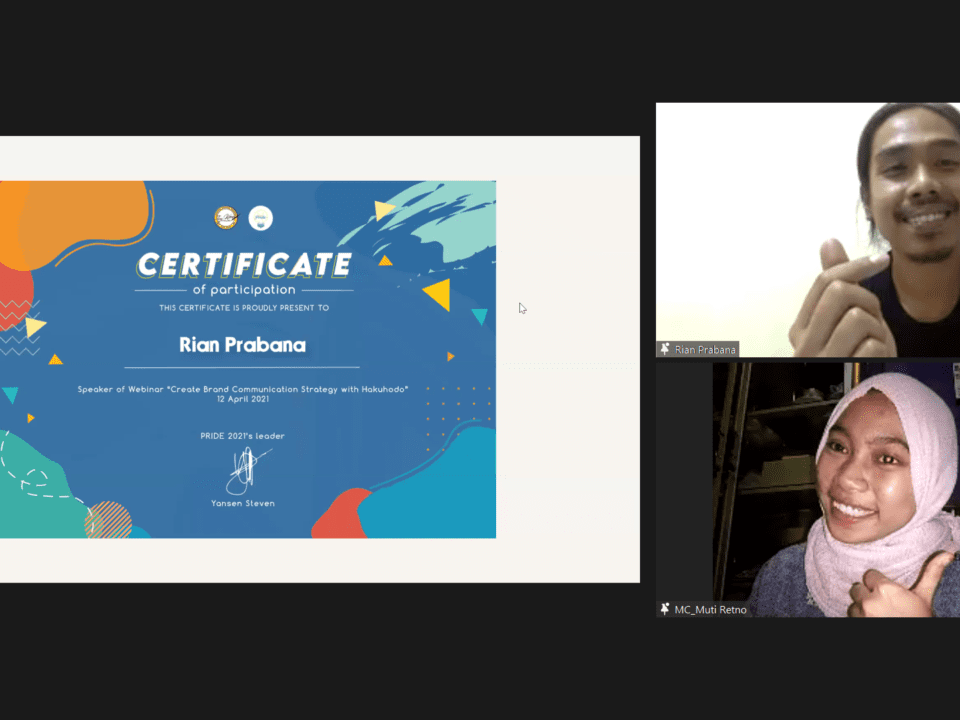Click the Rian Prabana name label on video
The width and height of the screenshot is (960, 720).
[x=705, y=349]
